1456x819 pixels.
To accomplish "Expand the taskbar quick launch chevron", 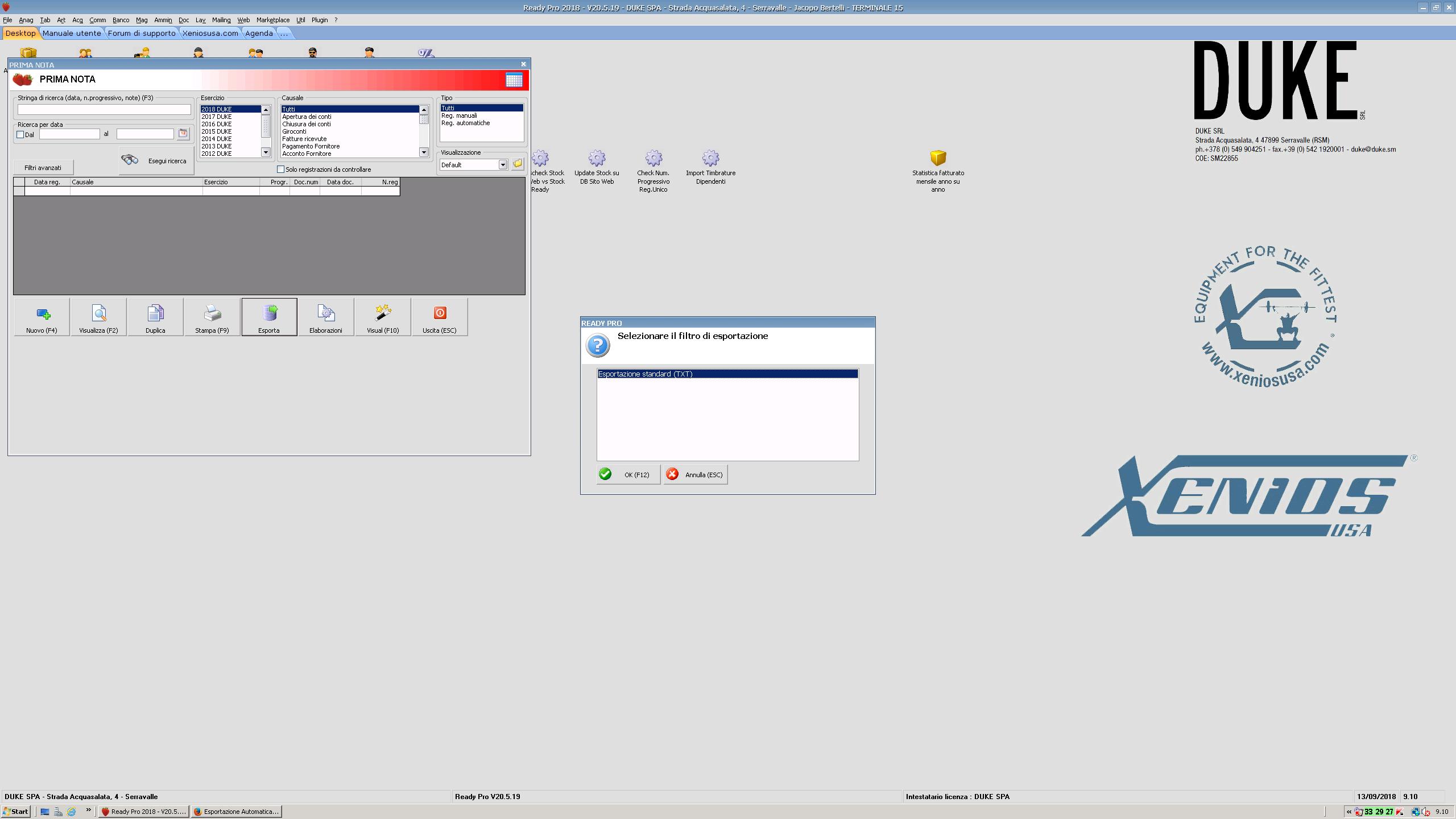I will point(89,810).
